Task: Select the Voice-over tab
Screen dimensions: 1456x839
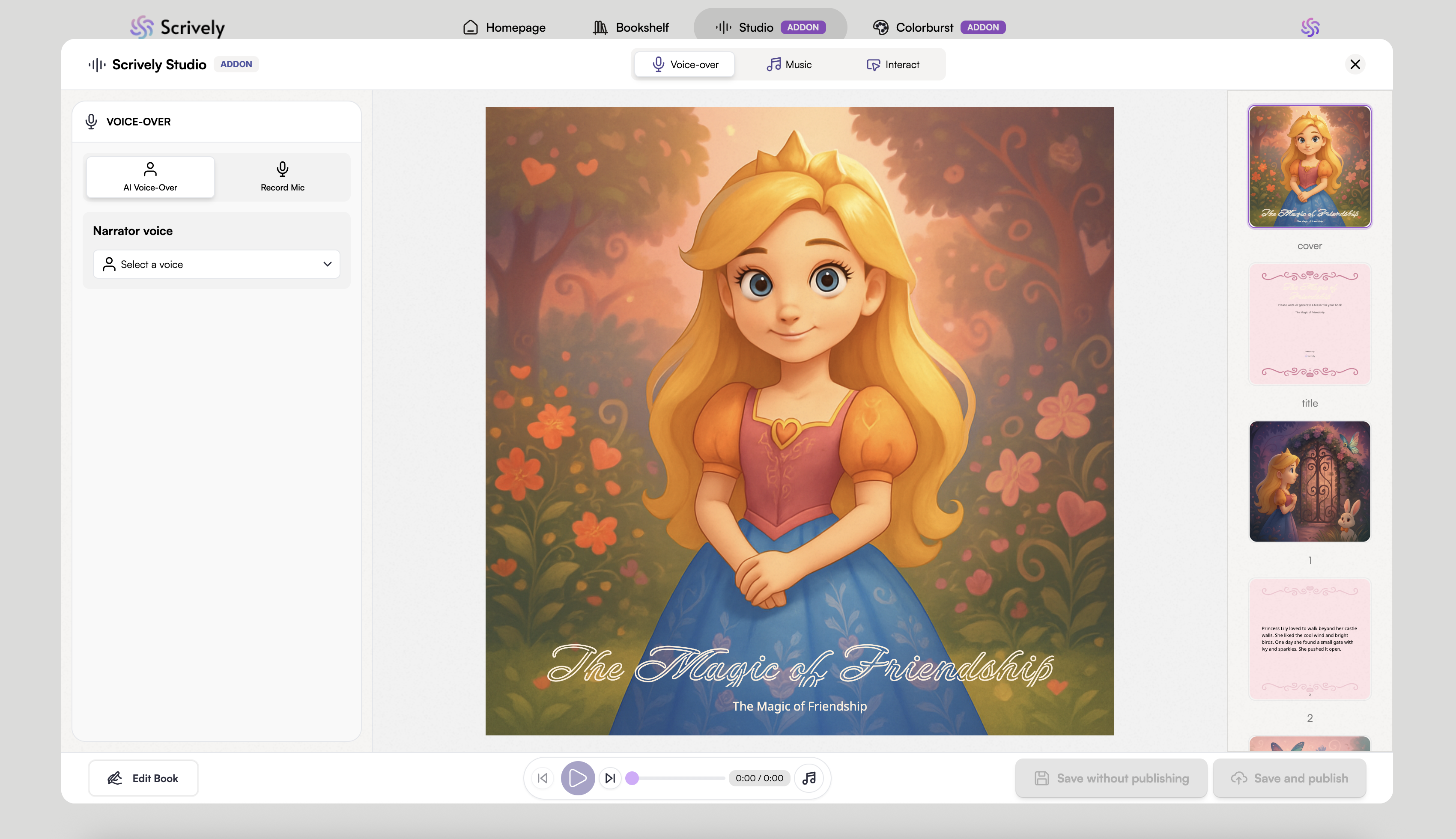Action: pyautogui.click(x=685, y=64)
